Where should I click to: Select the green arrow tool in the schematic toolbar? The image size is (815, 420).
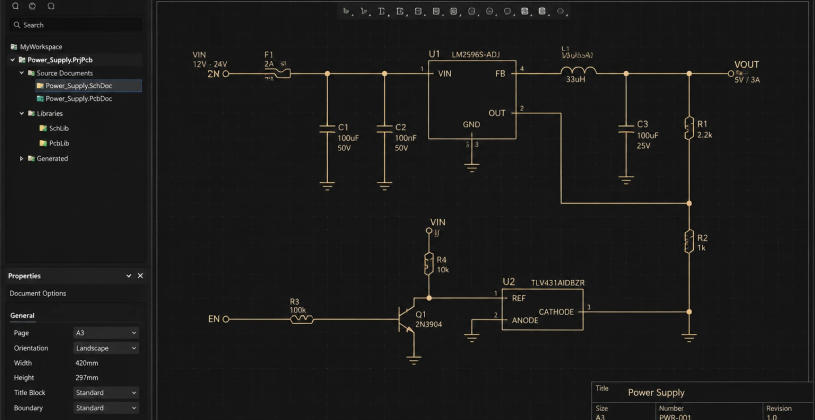pos(347,11)
